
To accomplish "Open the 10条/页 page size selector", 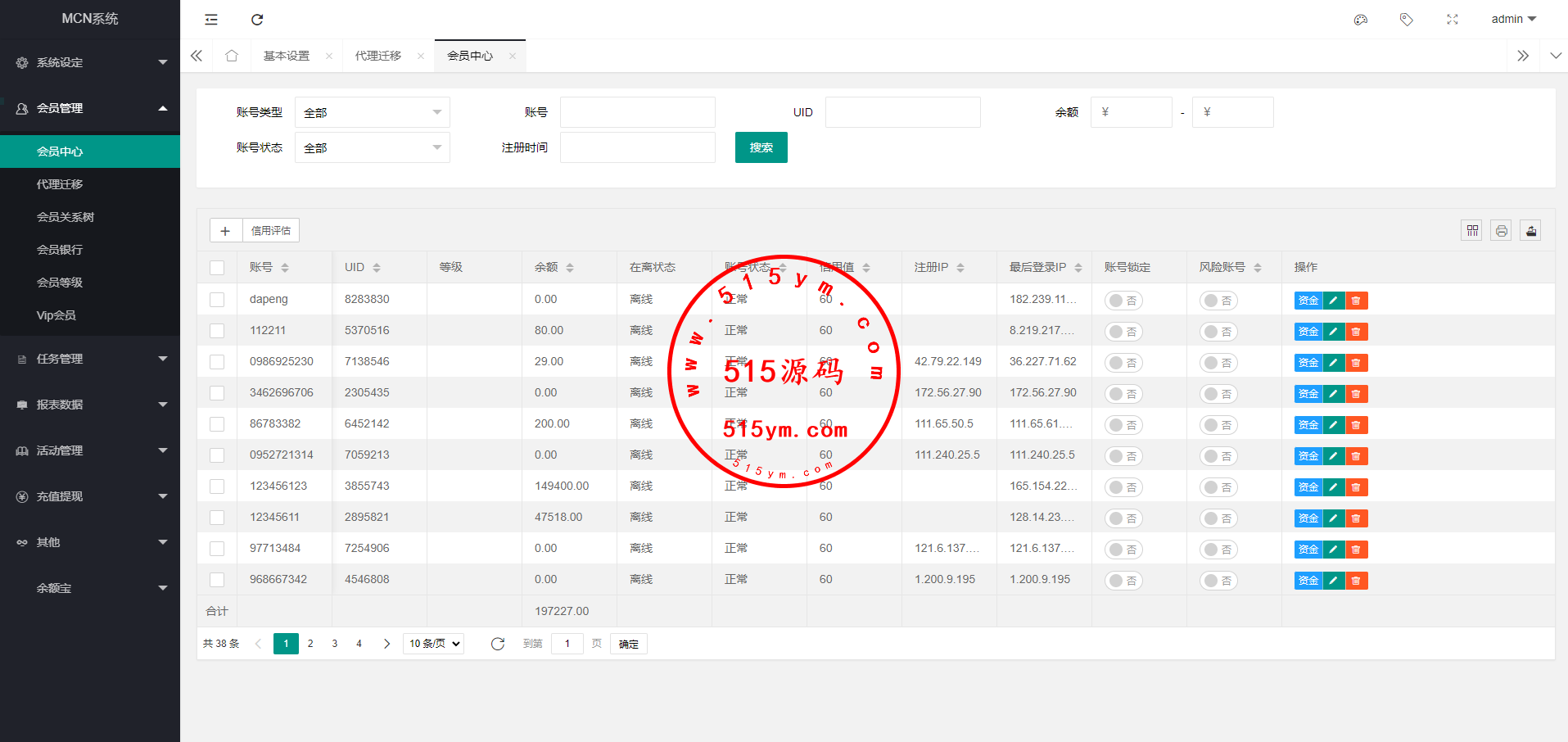I will [433, 644].
